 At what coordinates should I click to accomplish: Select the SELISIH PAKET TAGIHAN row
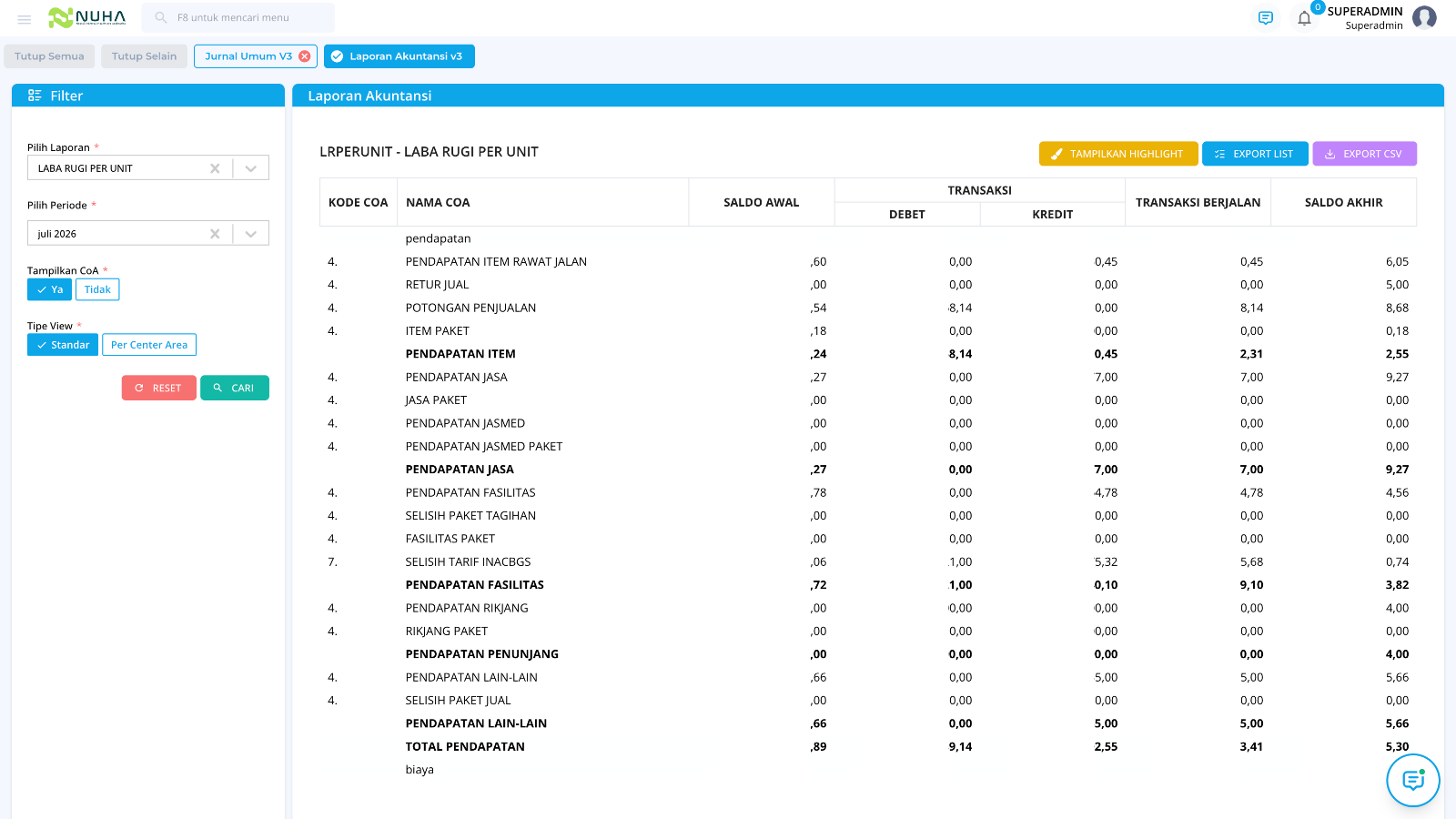[868, 515]
